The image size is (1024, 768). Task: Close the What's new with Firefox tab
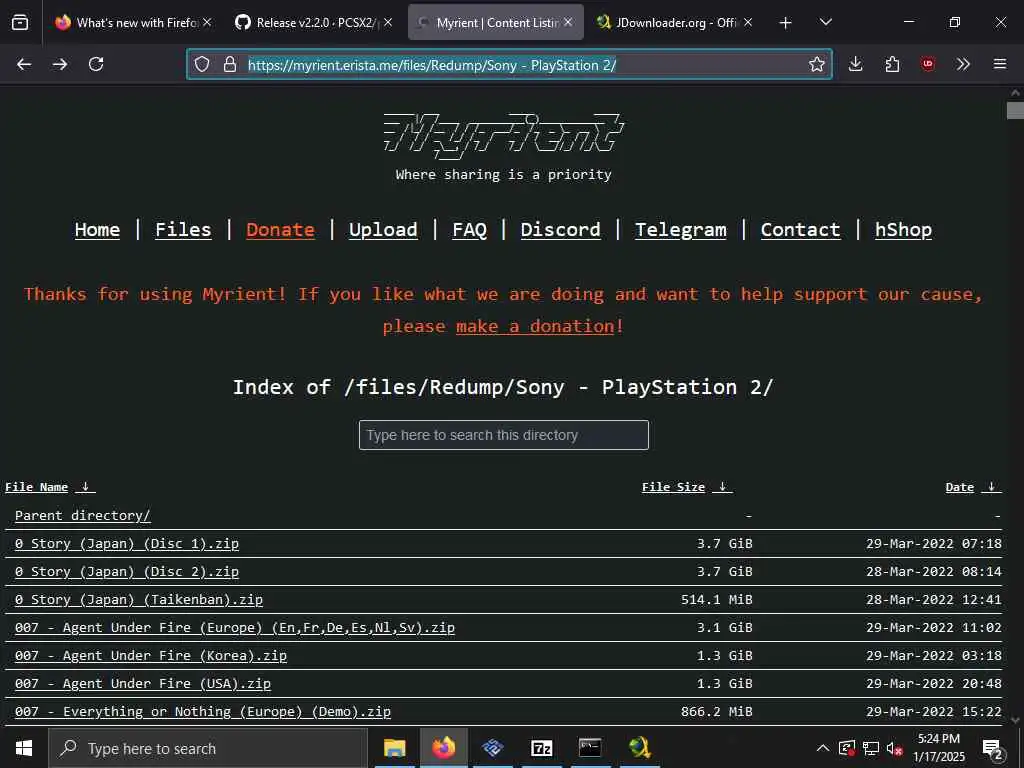(207, 22)
